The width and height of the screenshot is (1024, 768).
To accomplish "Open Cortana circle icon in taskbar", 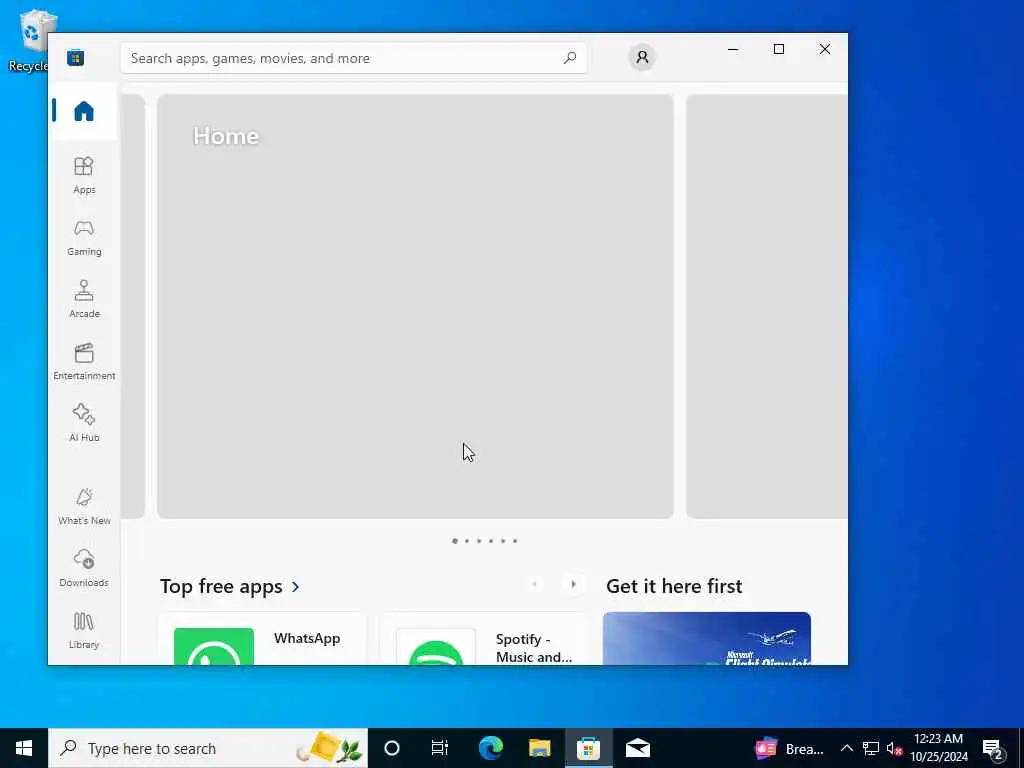I will pos(392,748).
